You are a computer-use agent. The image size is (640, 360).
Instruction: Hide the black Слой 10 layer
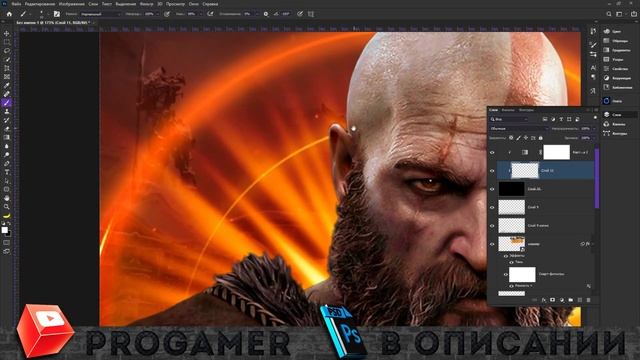[x=492, y=189]
